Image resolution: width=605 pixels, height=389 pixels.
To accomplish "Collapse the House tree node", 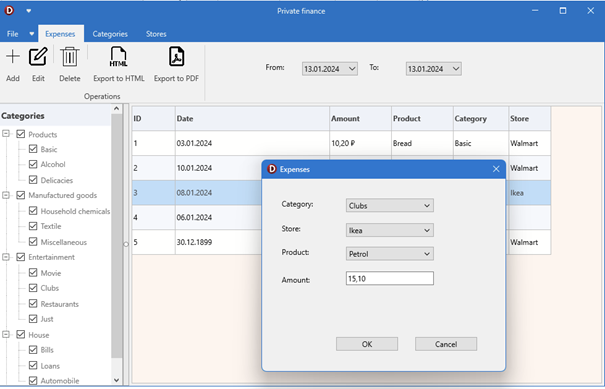I will [x=6, y=334].
